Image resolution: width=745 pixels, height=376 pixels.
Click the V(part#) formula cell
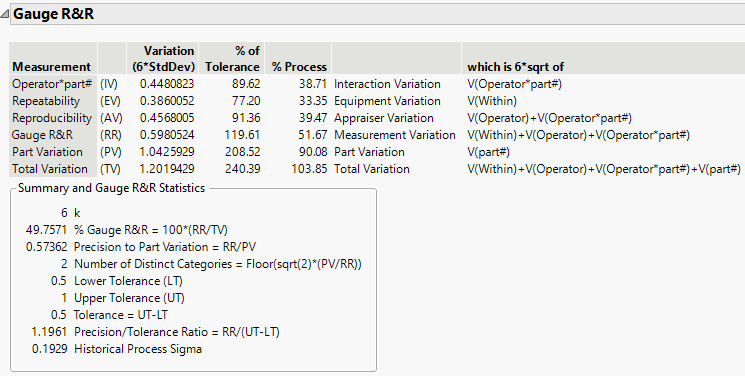point(488,152)
